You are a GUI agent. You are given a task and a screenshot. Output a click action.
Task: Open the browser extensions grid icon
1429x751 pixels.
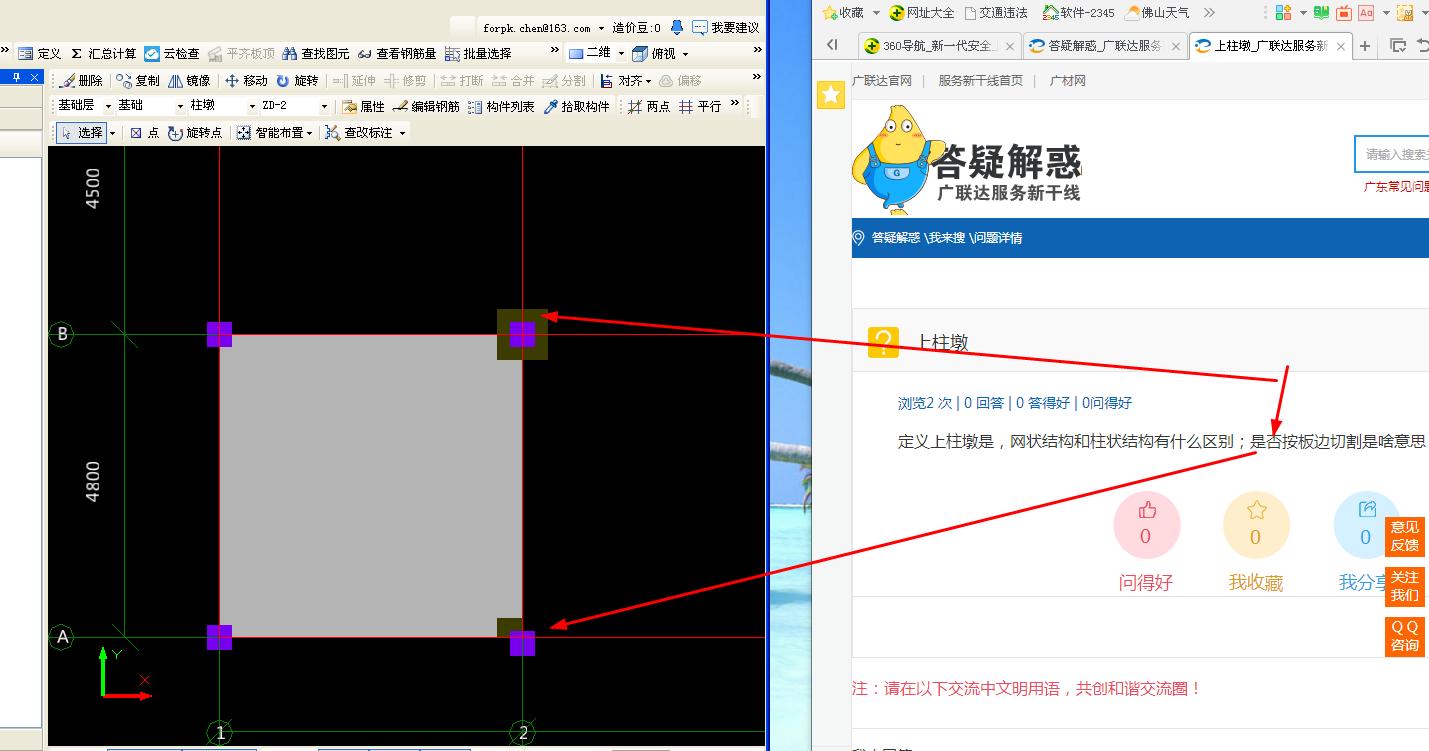(x=1283, y=13)
